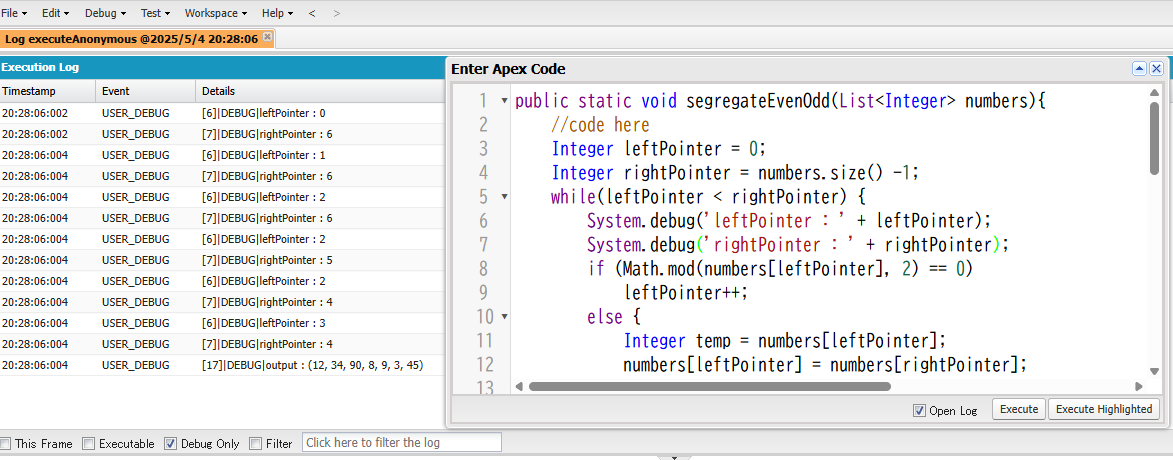Image resolution: width=1173 pixels, height=460 pixels.
Task: Click line 6 System.debug leftPointer statement
Action: coord(789,221)
